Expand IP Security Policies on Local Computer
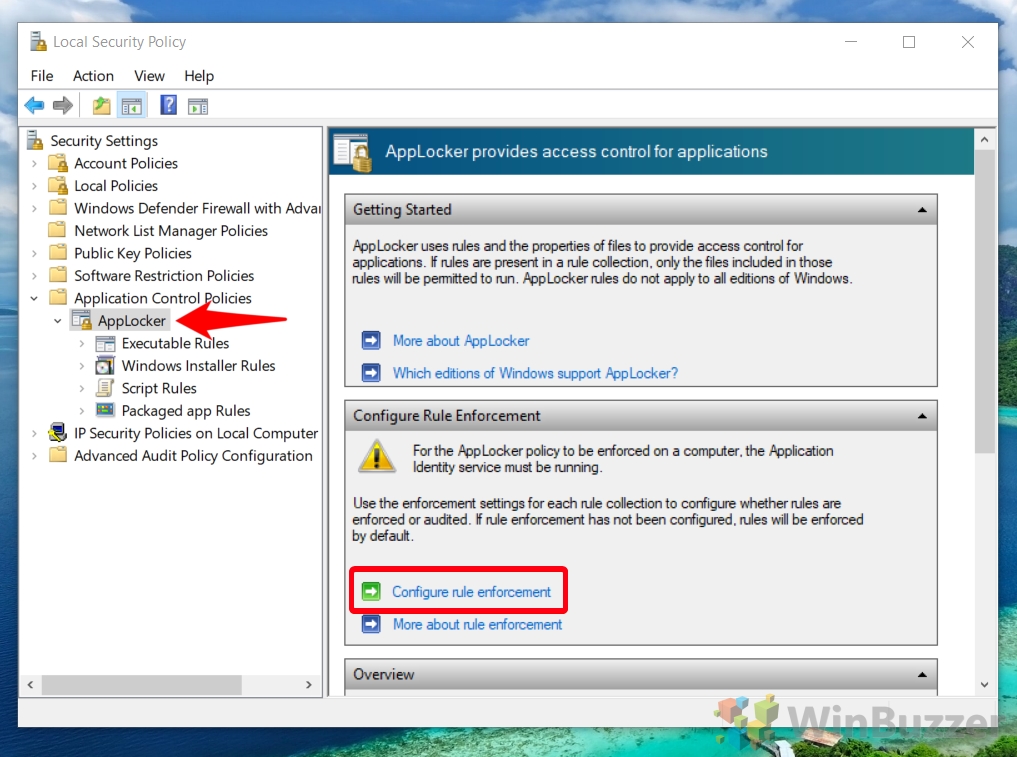The width and height of the screenshot is (1017, 757). (x=34, y=433)
